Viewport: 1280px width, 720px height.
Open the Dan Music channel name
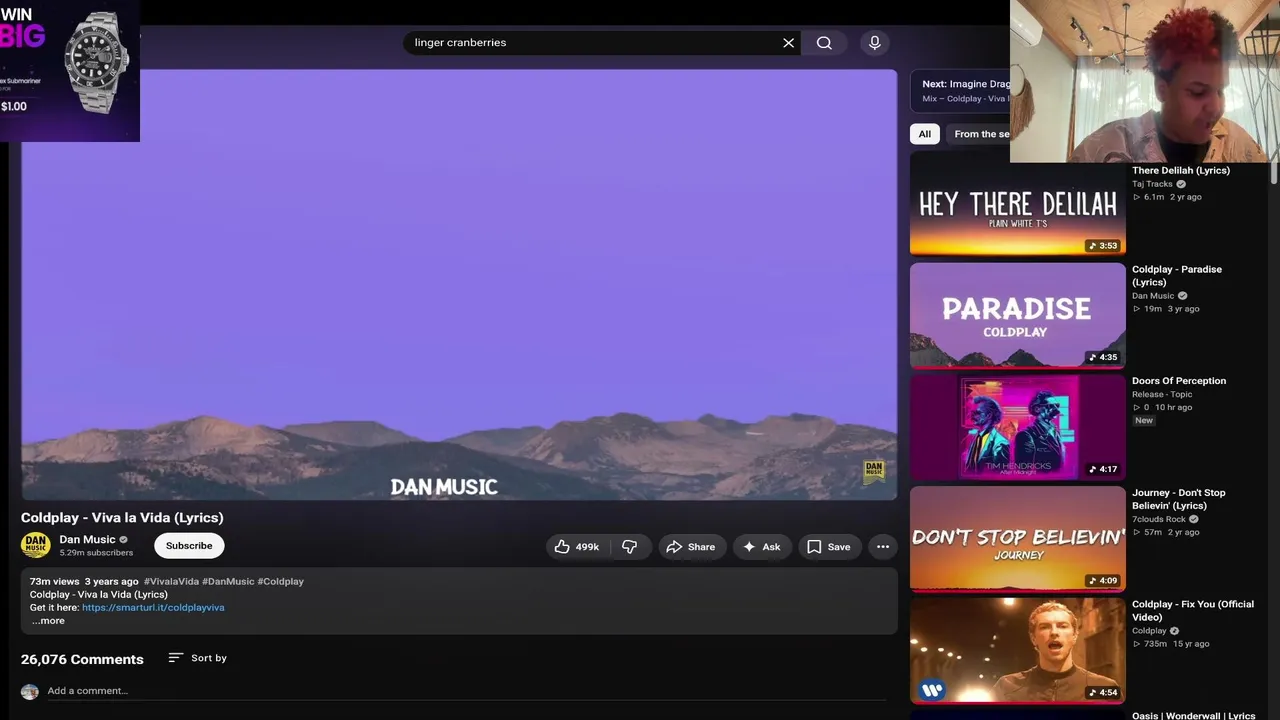click(x=87, y=540)
